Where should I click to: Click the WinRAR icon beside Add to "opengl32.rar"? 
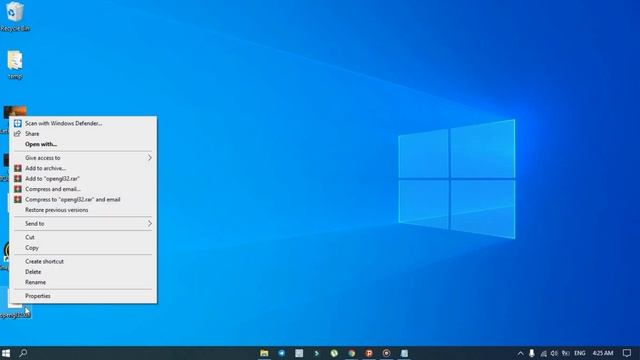coord(18,178)
